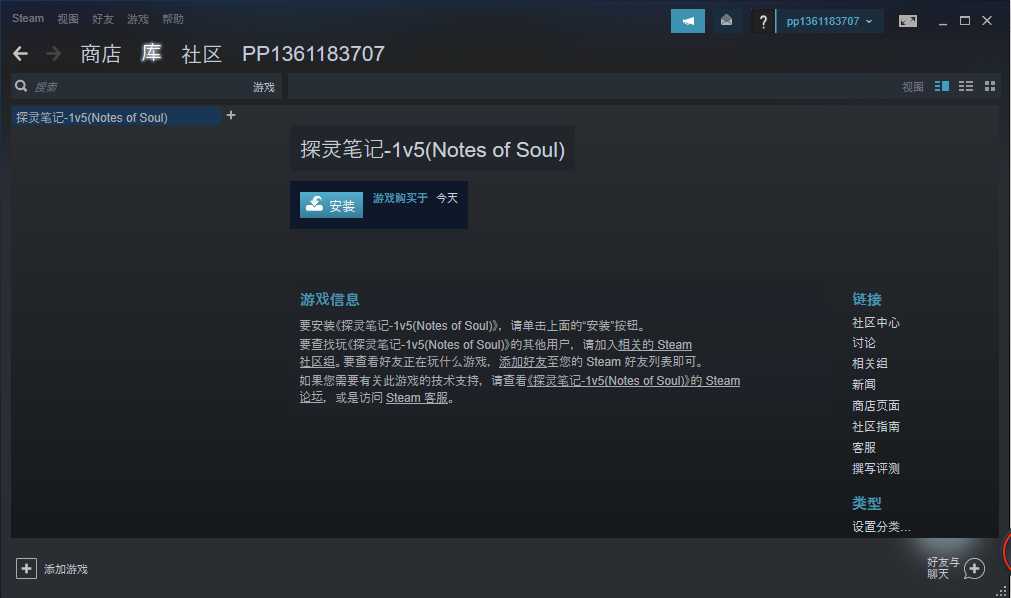
Task: Minimize the Steam window
Action: pos(943,22)
